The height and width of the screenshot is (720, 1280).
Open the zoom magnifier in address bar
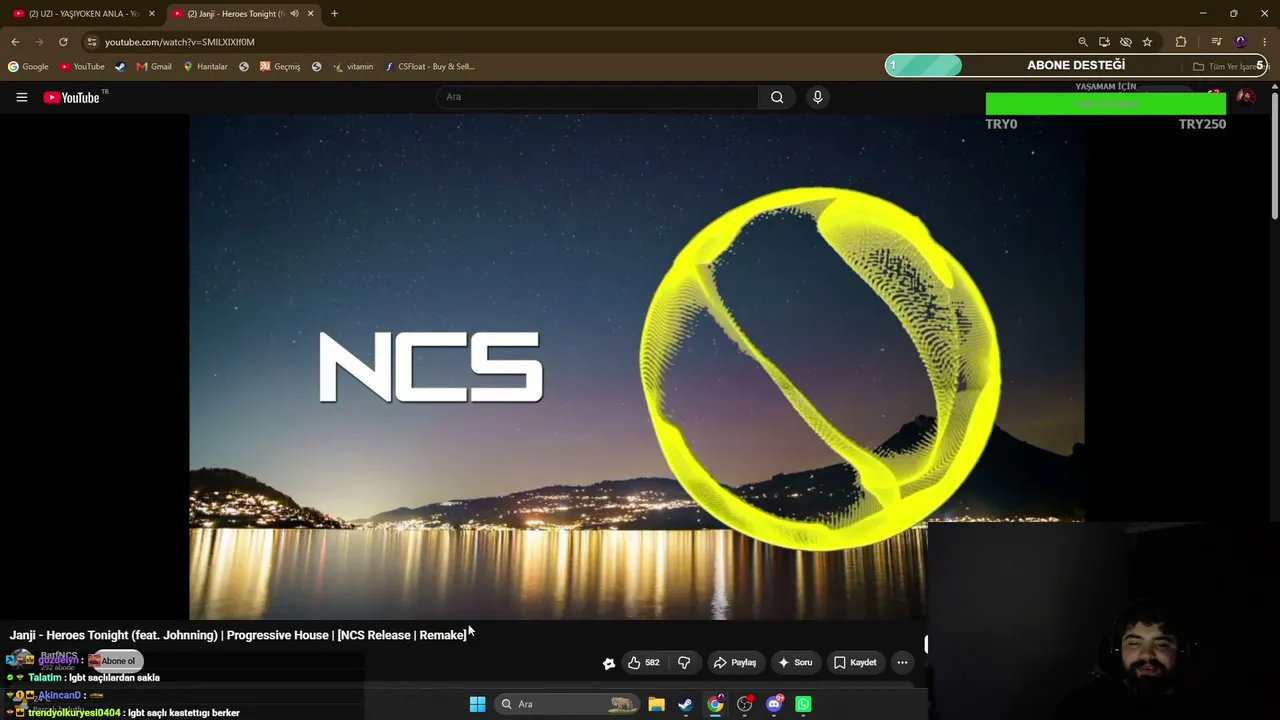click(x=1082, y=42)
